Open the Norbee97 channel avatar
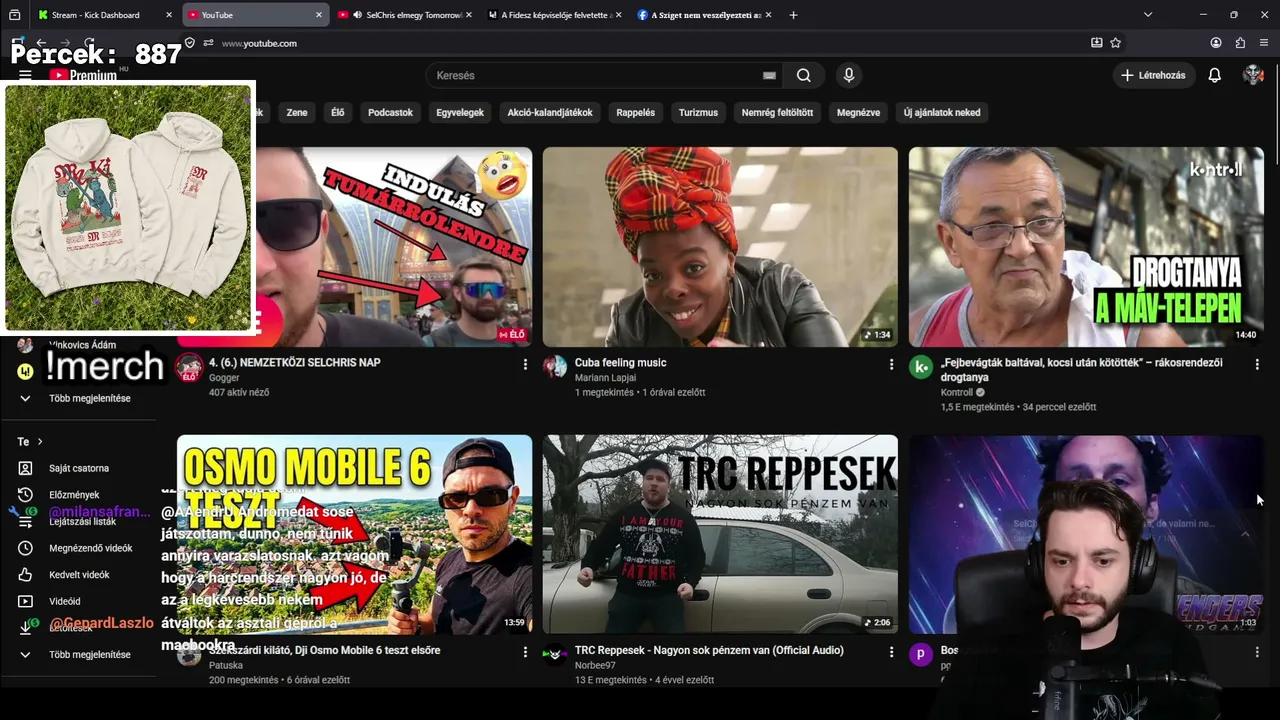Screen dimensions: 1280x720 pos(555,654)
